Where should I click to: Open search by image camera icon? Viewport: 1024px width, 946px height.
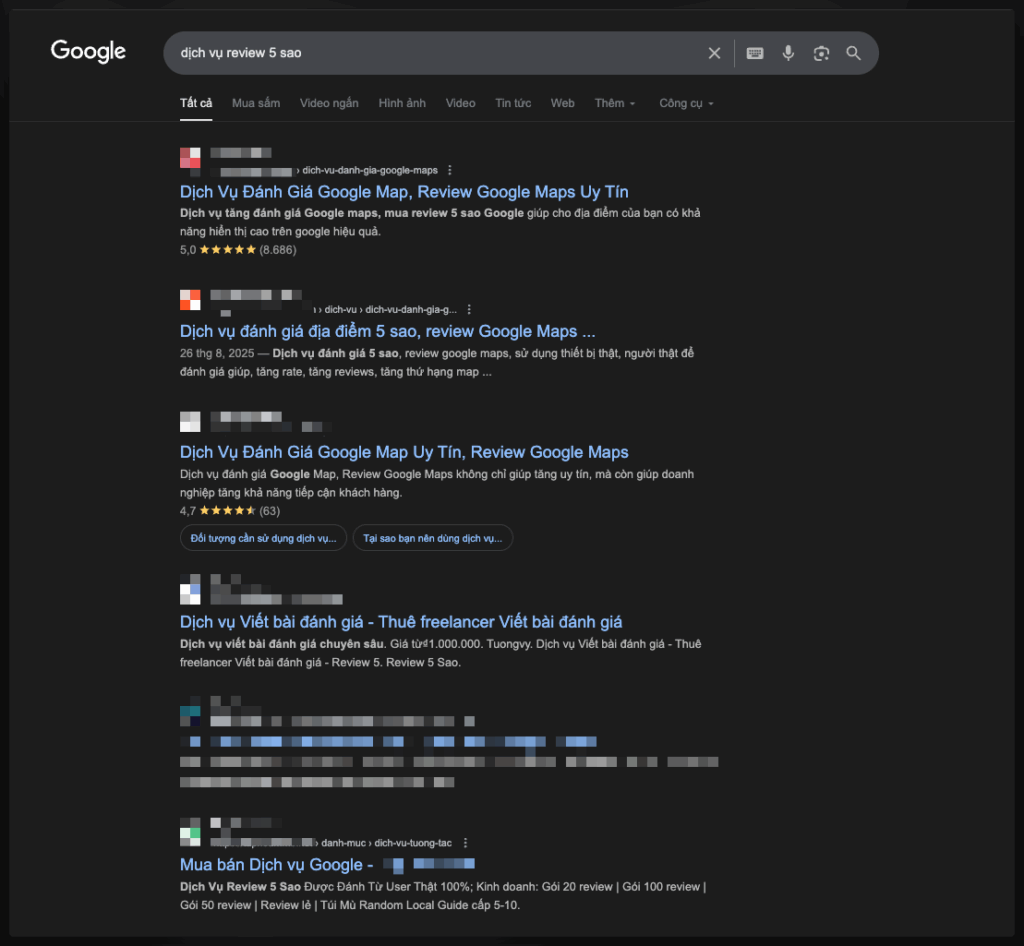821,53
